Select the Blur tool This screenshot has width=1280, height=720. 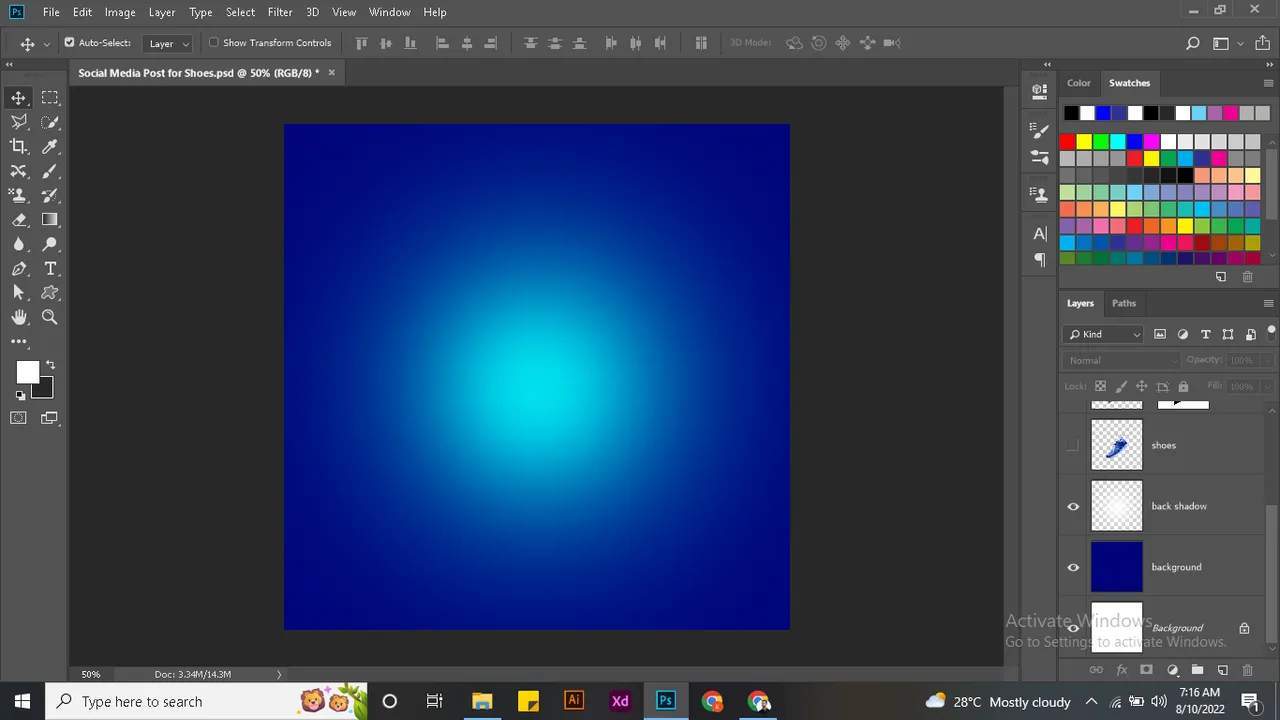pos(19,244)
